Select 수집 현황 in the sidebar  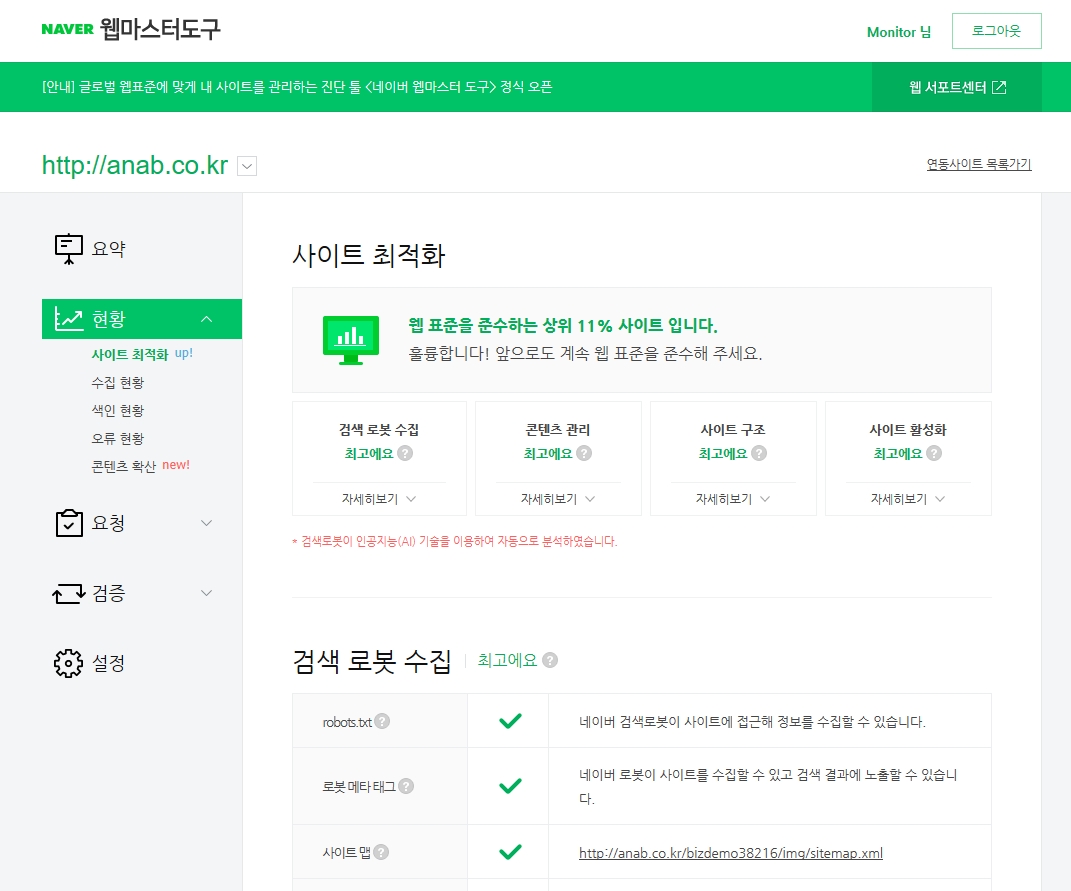tap(117, 382)
